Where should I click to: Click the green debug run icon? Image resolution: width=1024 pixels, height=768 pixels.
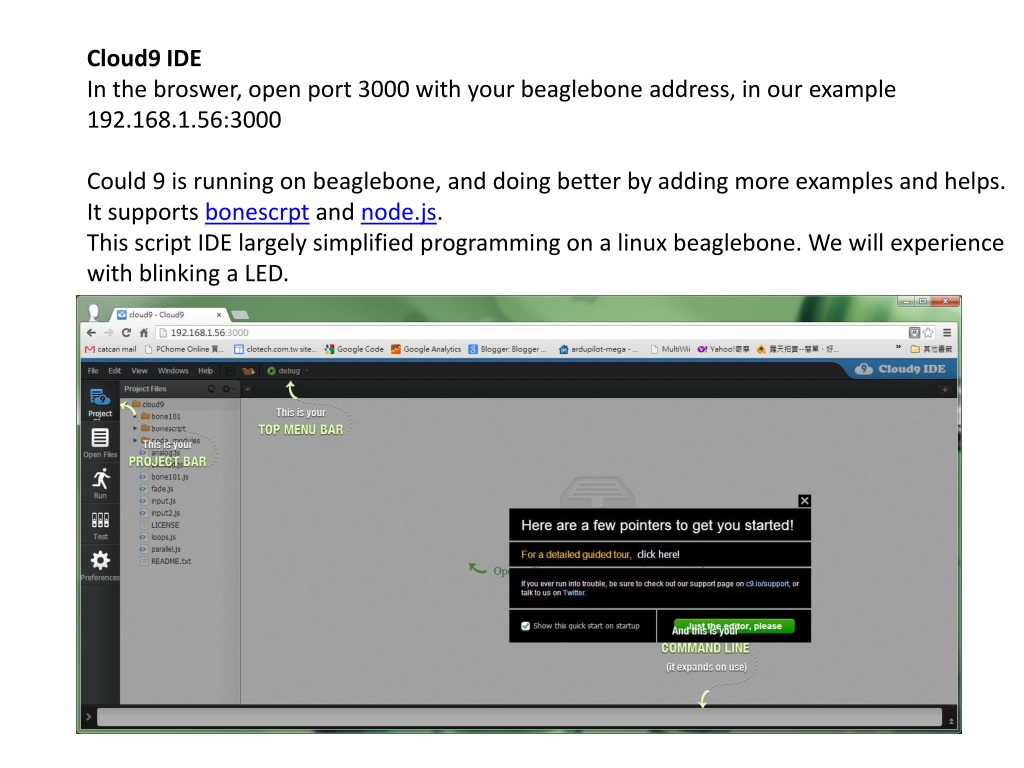(x=271, y=371)
